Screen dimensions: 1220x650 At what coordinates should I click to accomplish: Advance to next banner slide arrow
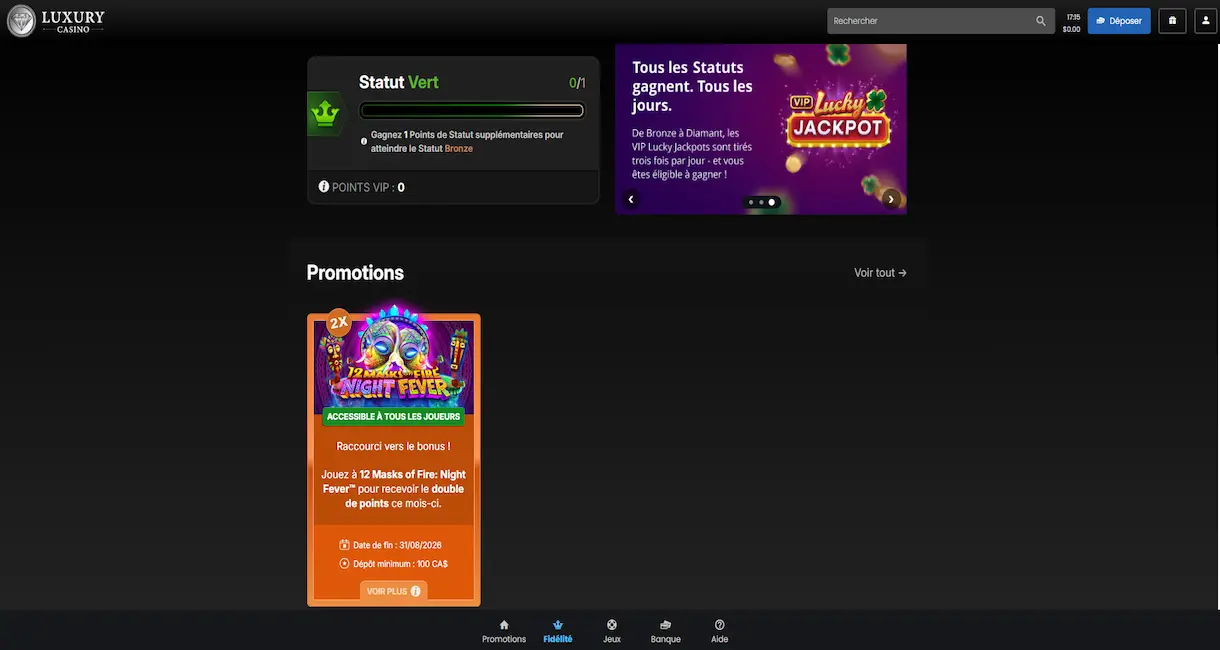pyautogui.click(x=891, y=199)
